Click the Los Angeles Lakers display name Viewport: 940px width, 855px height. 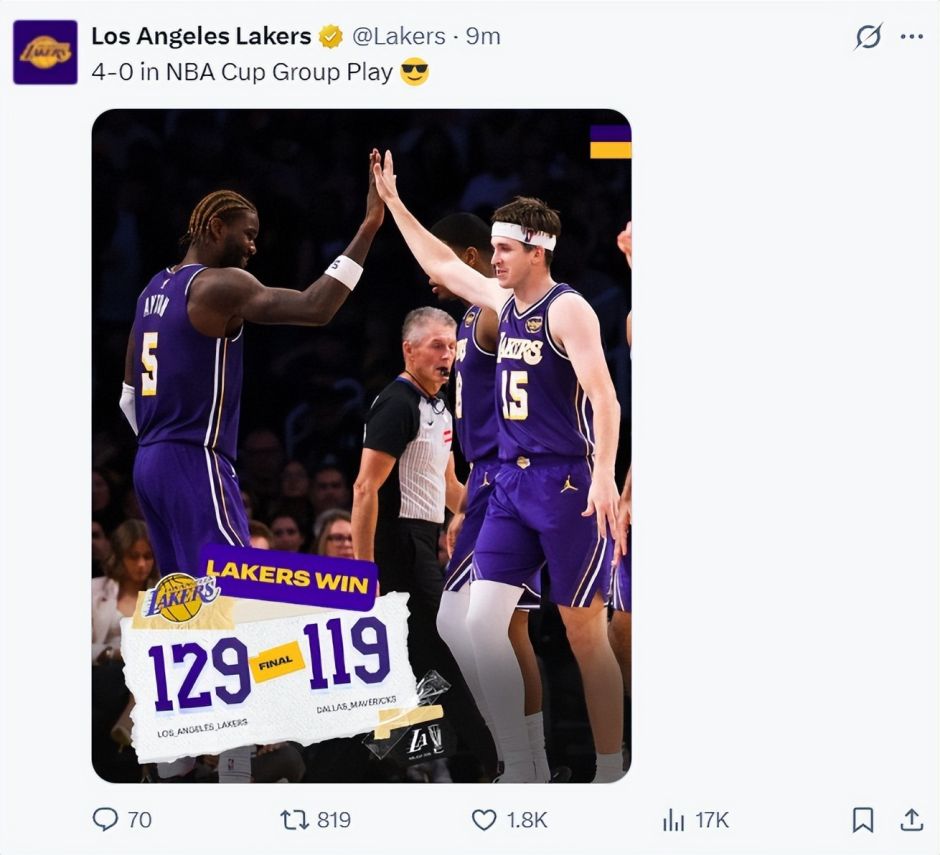[x=201, y=37]
